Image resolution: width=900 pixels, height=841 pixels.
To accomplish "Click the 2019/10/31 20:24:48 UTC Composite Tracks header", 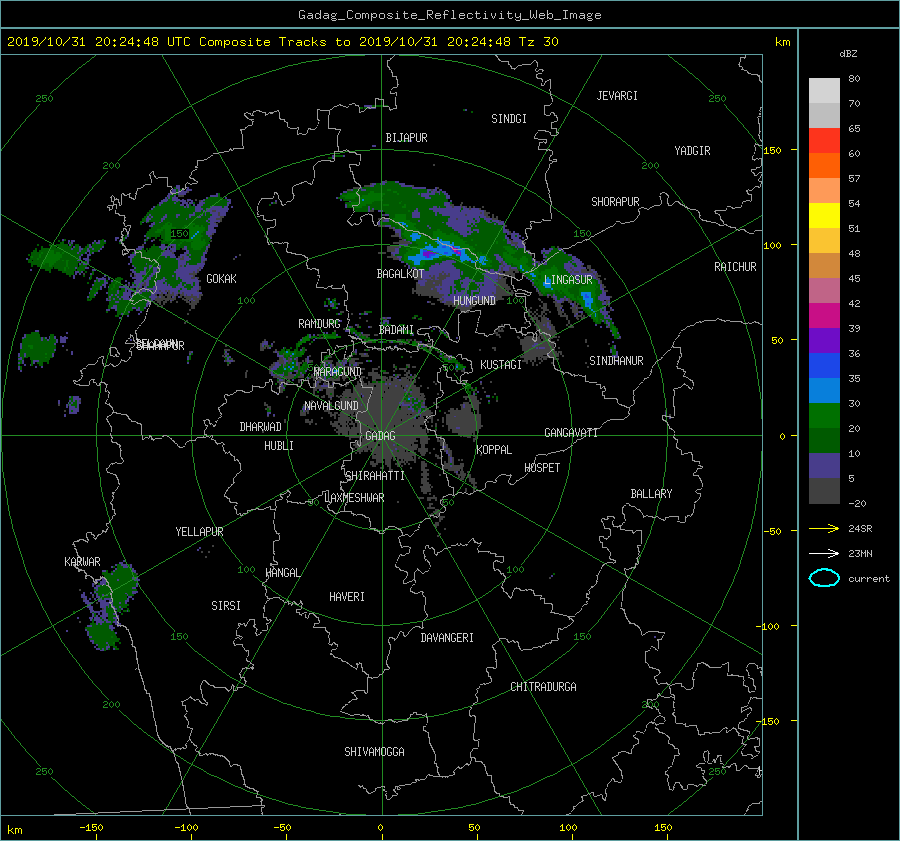I will click(282, 41).
